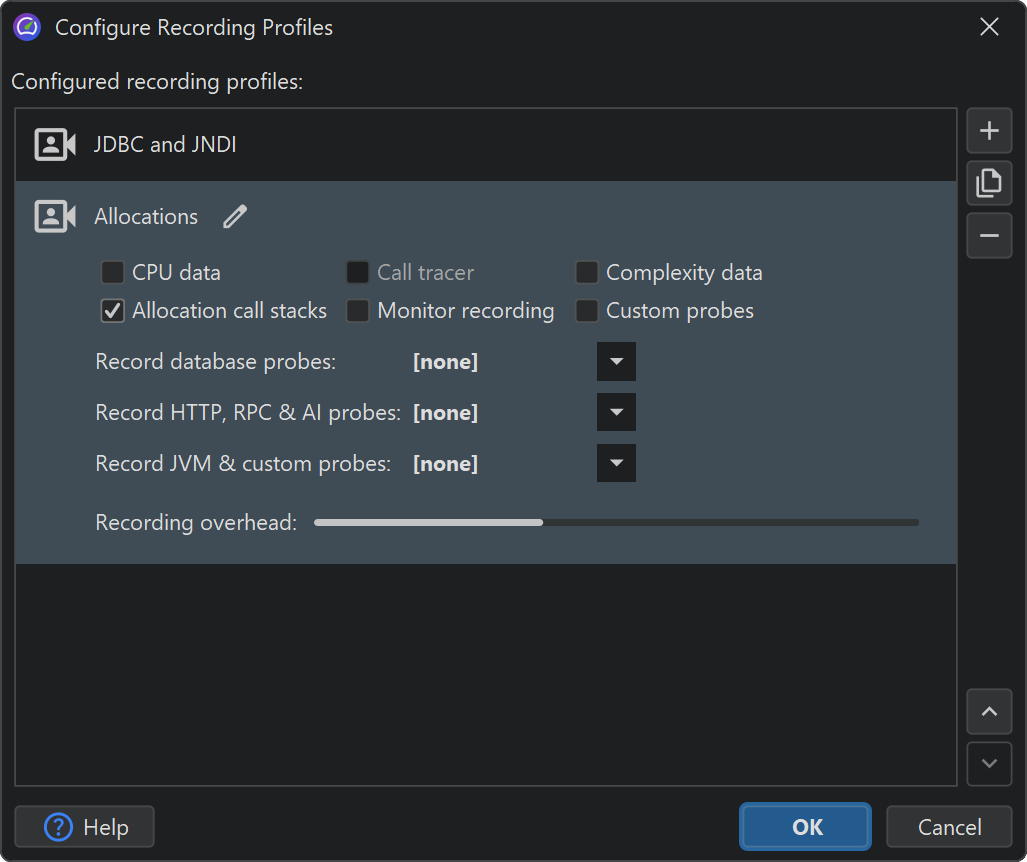
Task: Tick the Complexity data checkbox
Action: coord(587,272)
